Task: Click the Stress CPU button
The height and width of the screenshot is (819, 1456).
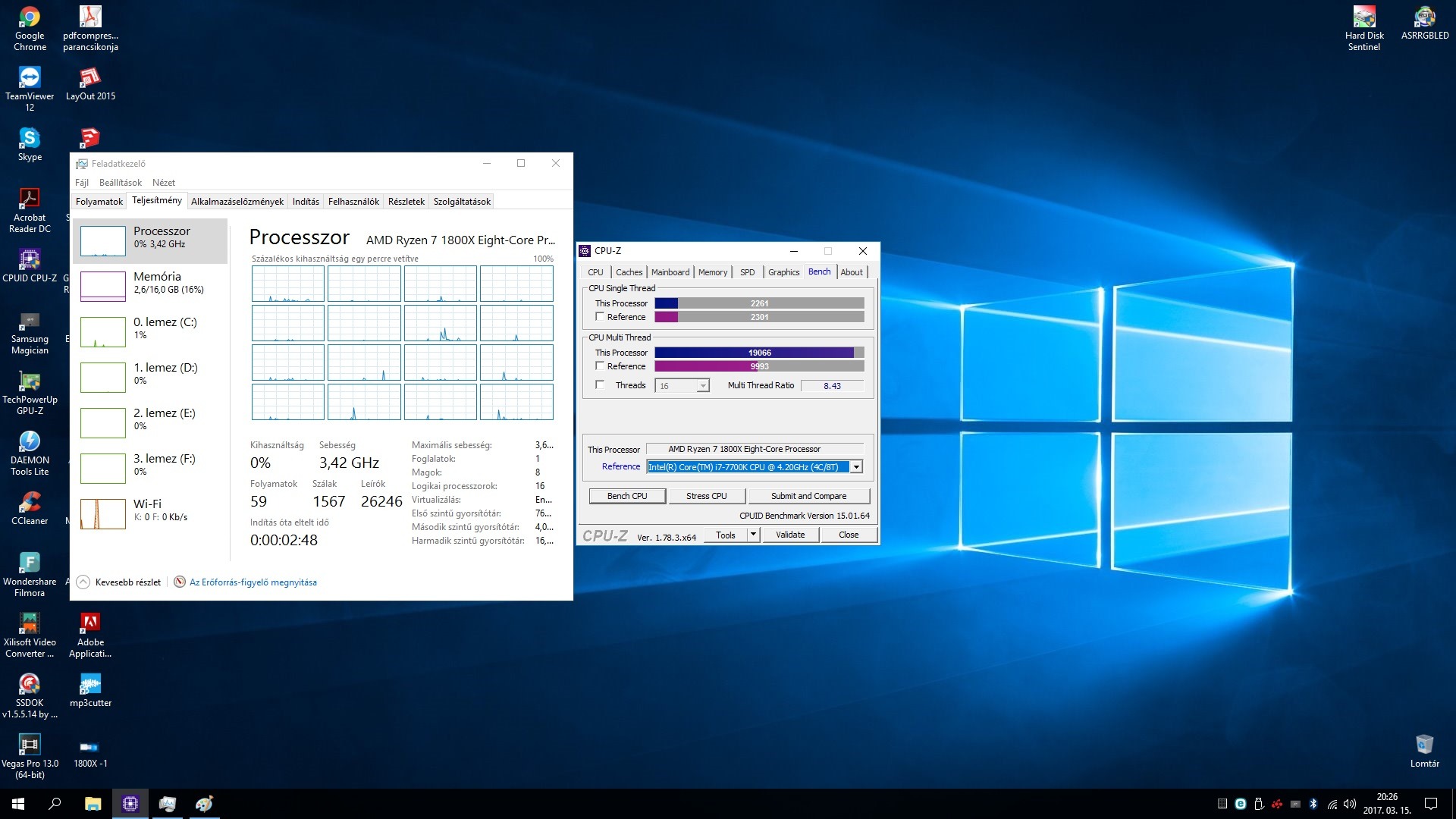Action: pos(706,496)
